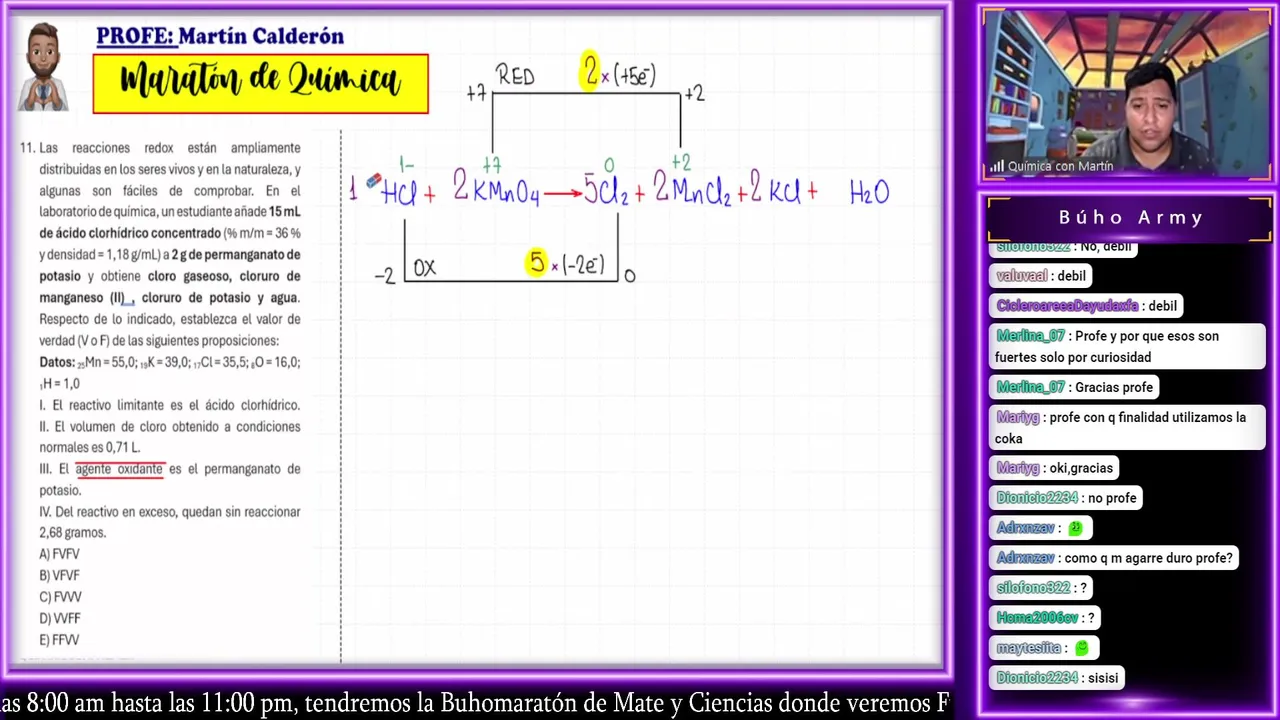Click the yellow-highlighted 2 in the RED bracket

pos(590,72)
